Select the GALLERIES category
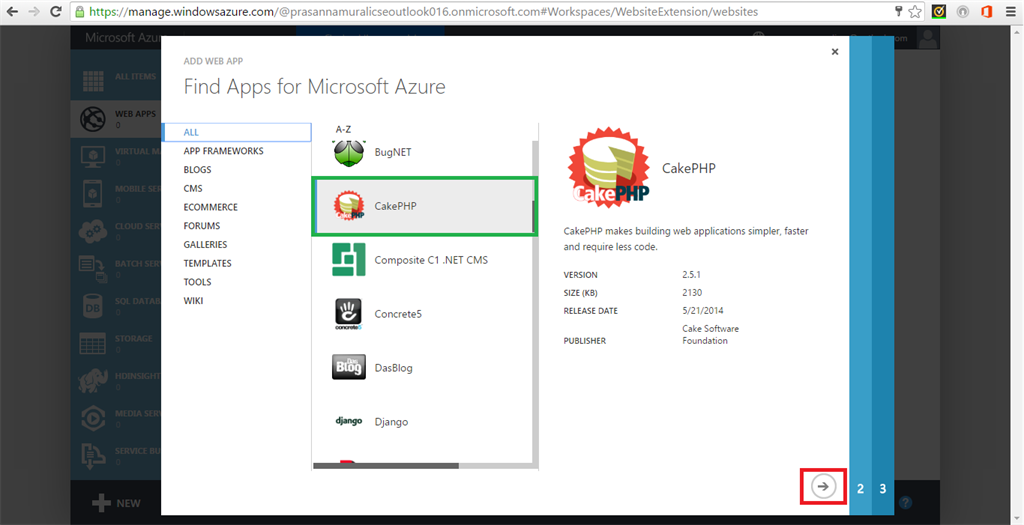Viewport: 1024px width, 525px height. [x=205, y=244]
